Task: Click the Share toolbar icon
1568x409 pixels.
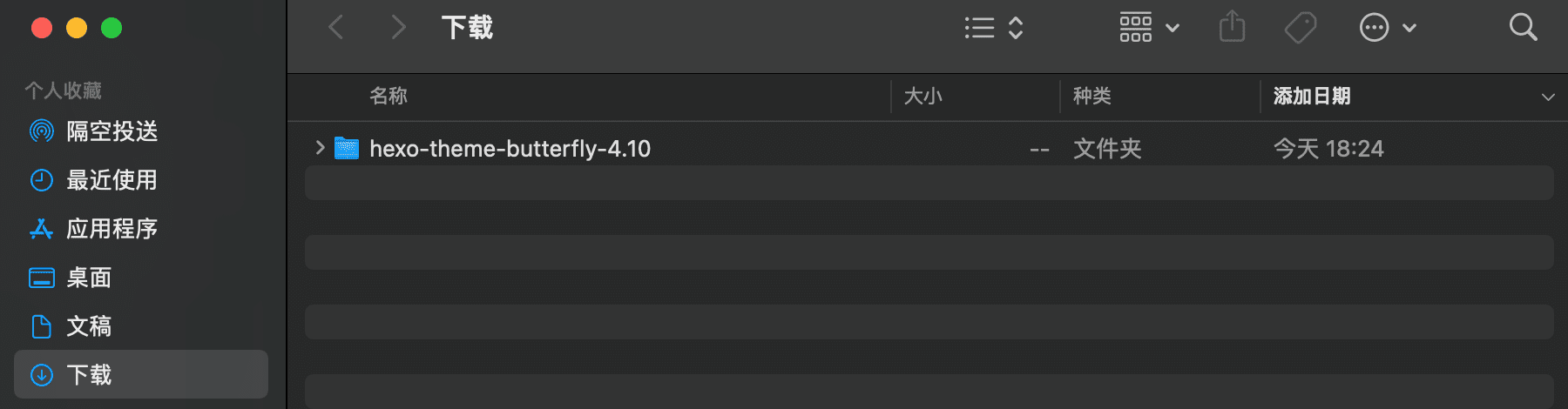Action: pos(1232,27)
